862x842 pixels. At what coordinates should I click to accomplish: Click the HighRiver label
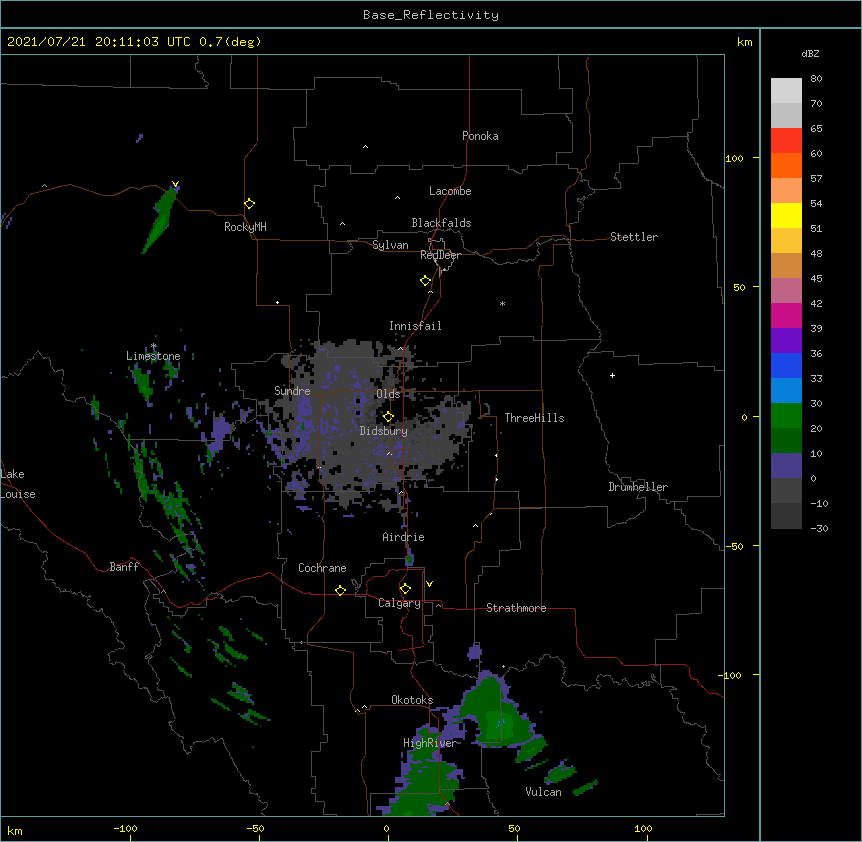(429, 743)
